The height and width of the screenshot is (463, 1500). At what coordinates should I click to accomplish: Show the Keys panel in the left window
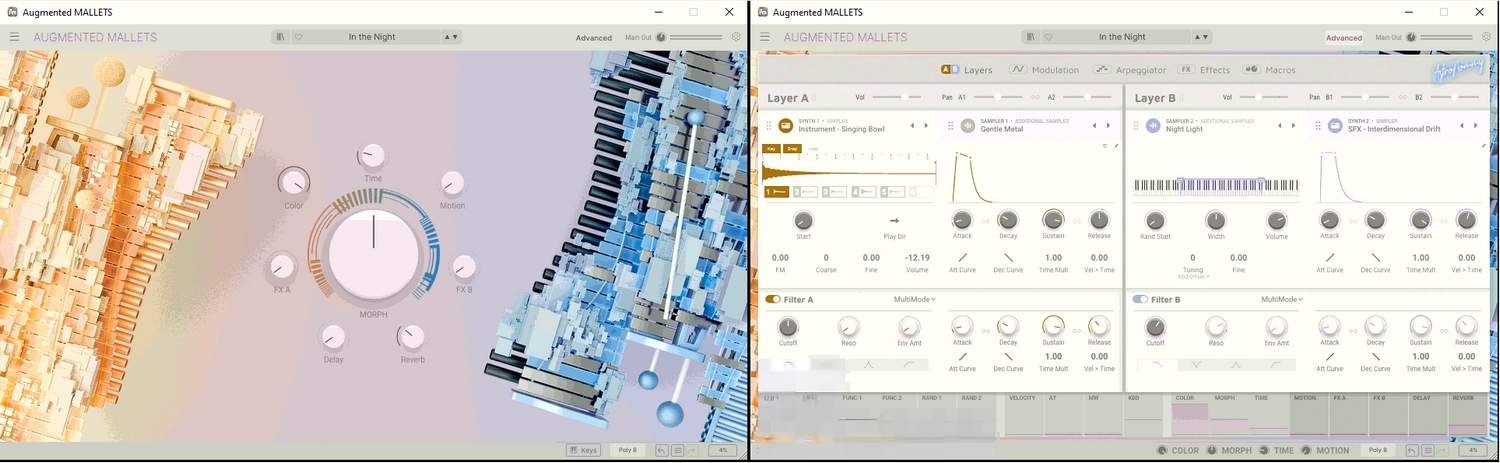pos(583,450)
